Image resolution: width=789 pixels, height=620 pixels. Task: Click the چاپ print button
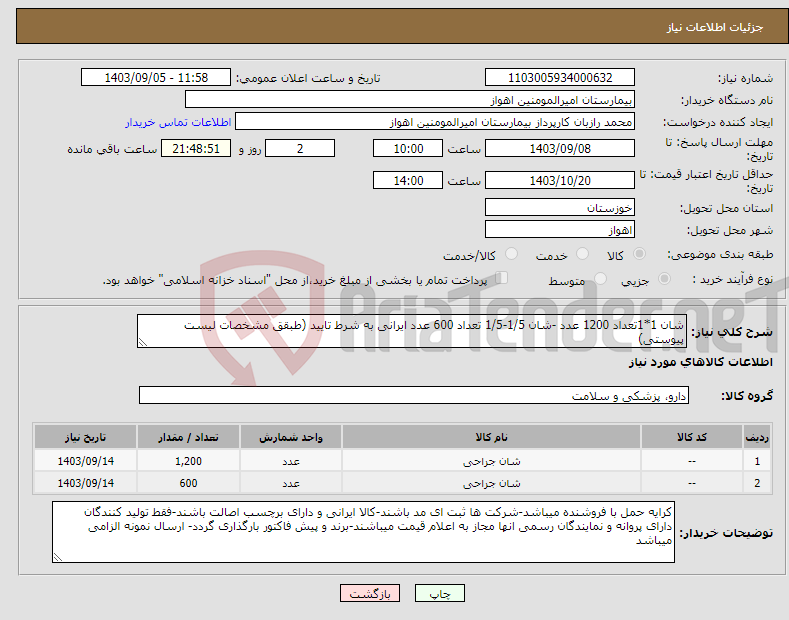[x=440, y=594]
